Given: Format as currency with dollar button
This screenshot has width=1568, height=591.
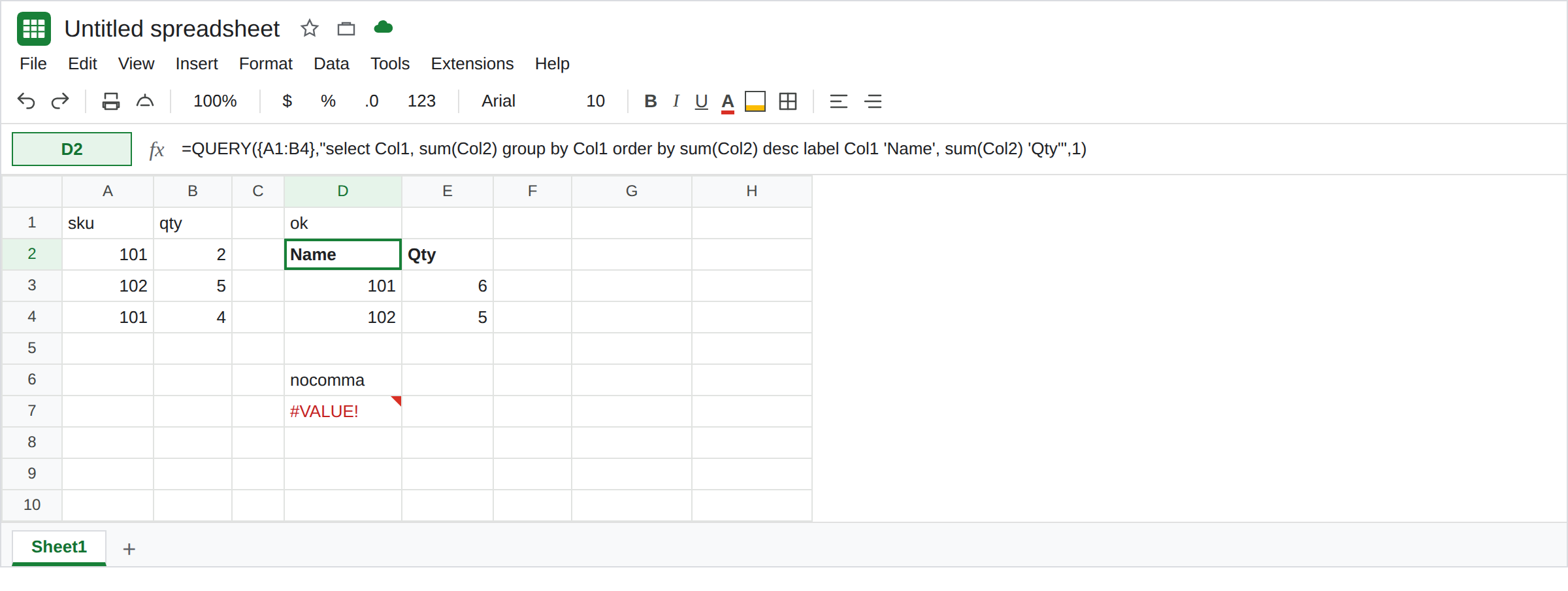Looking at the screenshot, I should [x=287, y=101].
